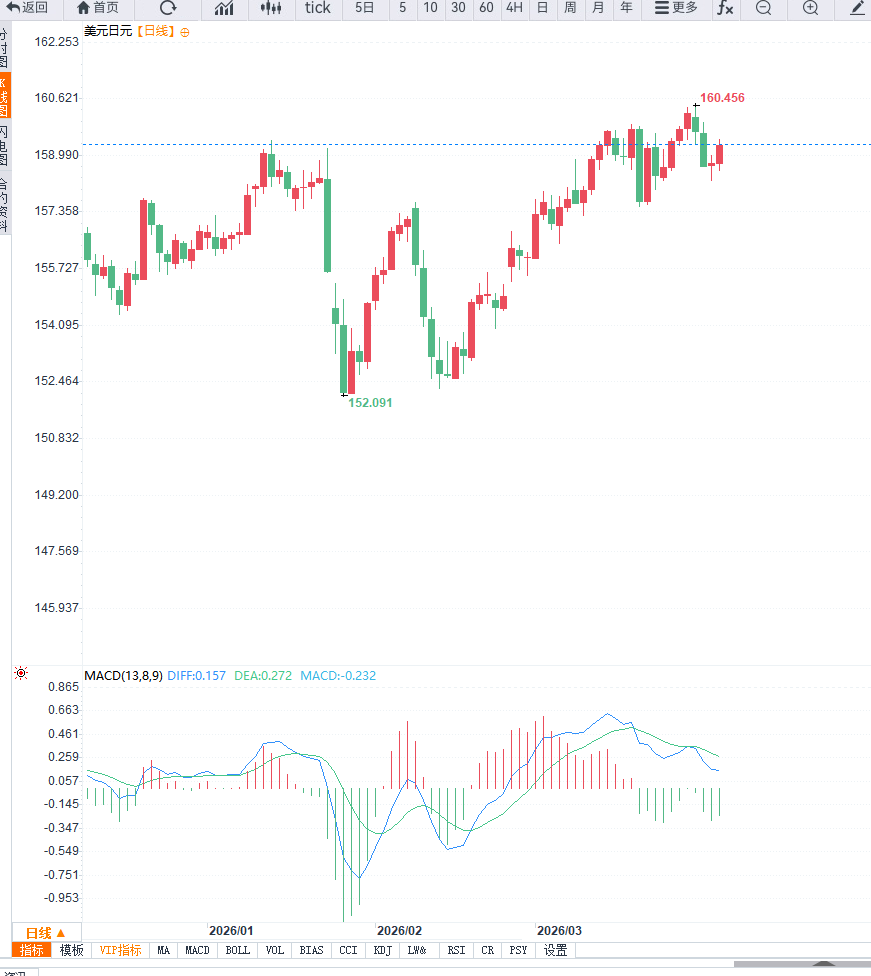871x976 pixels.
Task: Switch chart to 周 weekly period
Action: [x=570, y=8]
